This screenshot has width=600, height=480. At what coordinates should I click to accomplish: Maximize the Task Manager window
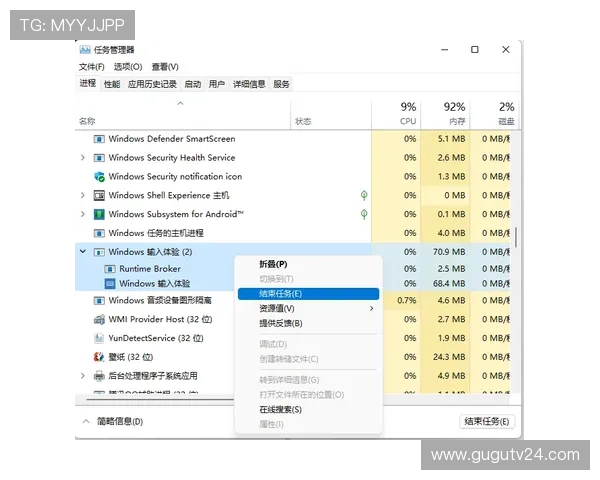(x=474, y=50)
